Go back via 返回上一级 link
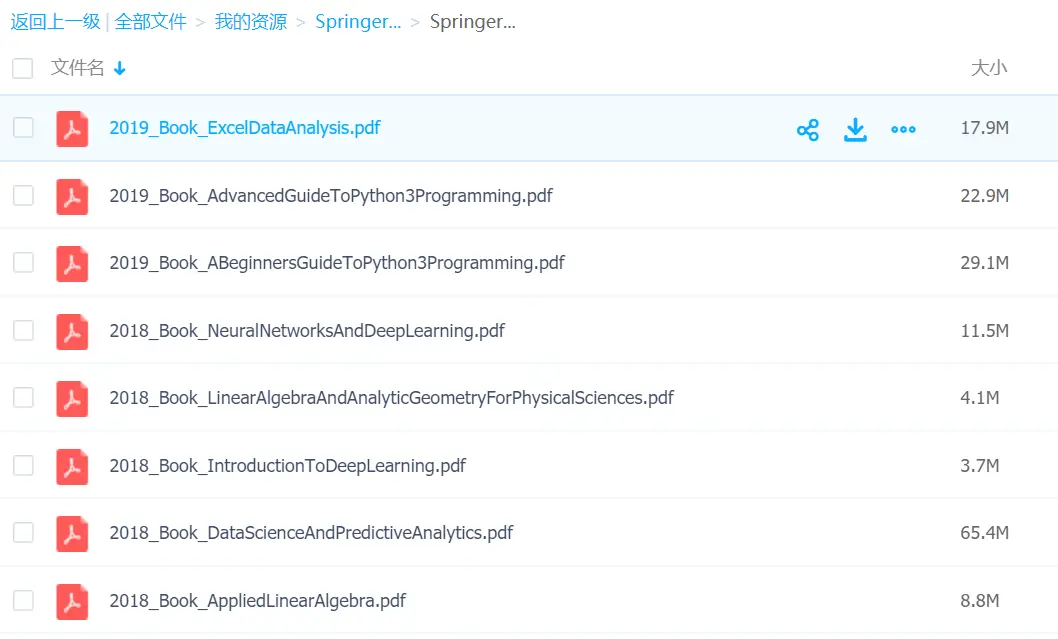 [x=55, y=22]
